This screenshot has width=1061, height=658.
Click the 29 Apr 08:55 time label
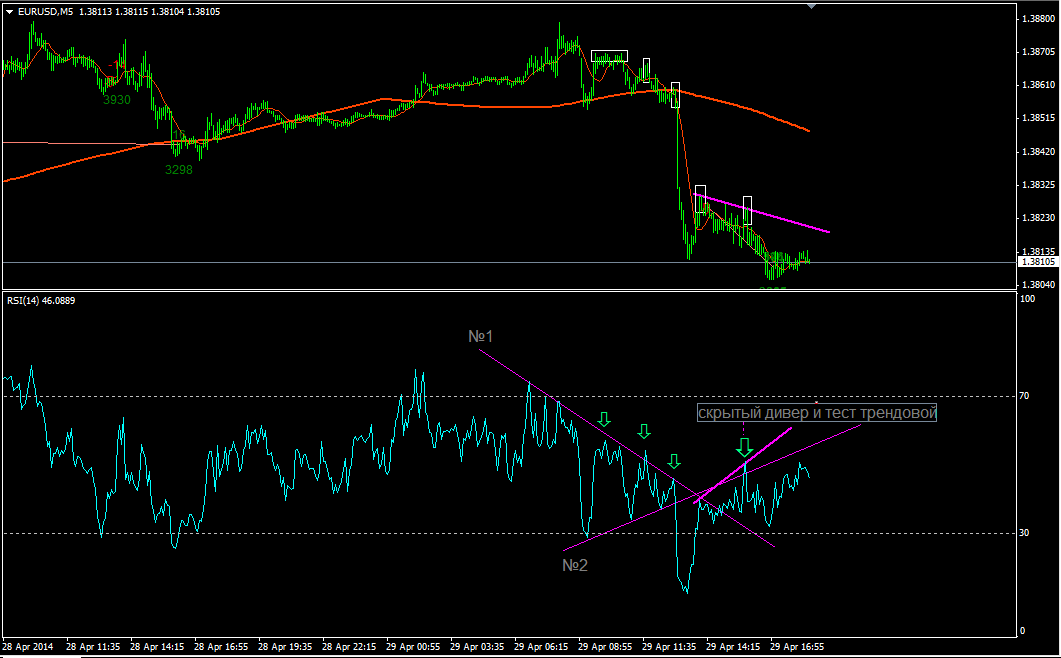tap(605, 646)
